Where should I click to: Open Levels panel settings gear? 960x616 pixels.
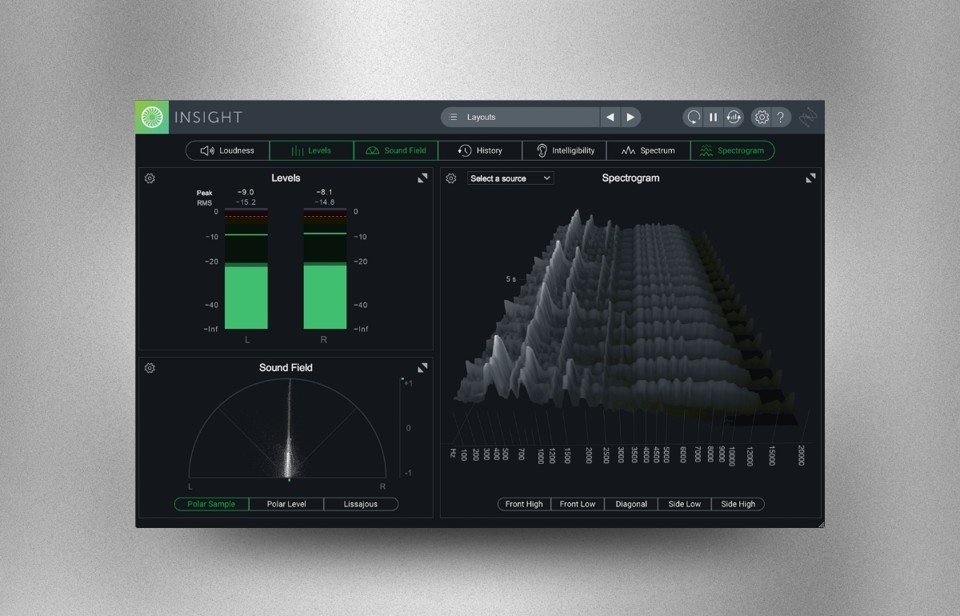click(x=149, y=178)
